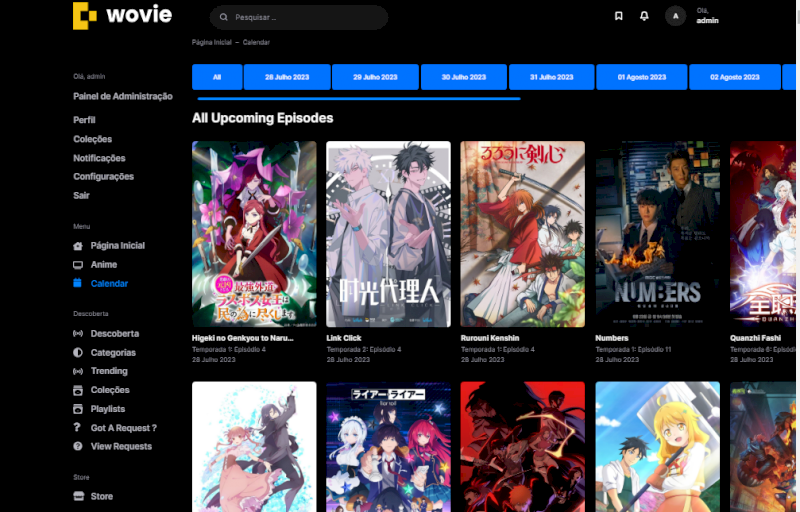Open Quanzhi Fashi poster
Image resolution: width=800 pixels, height=512 pixels.
763,234
